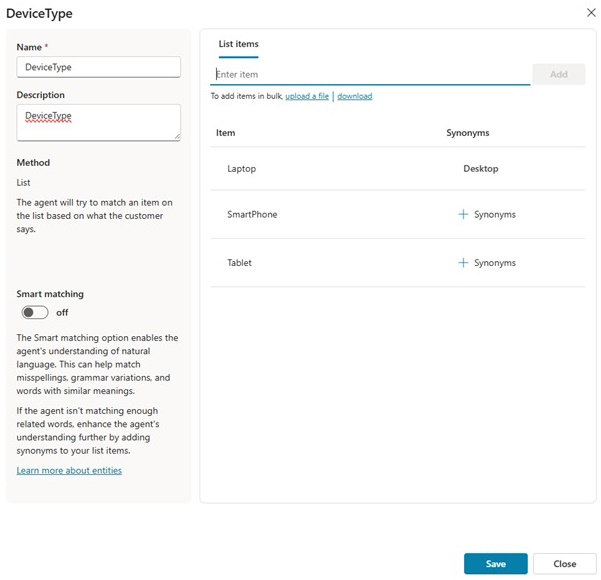The height and width of the screenshot is (580, 601).
Task: Select the SmartPhone list item
Action: pyautogui.click(x=252, y=214)
